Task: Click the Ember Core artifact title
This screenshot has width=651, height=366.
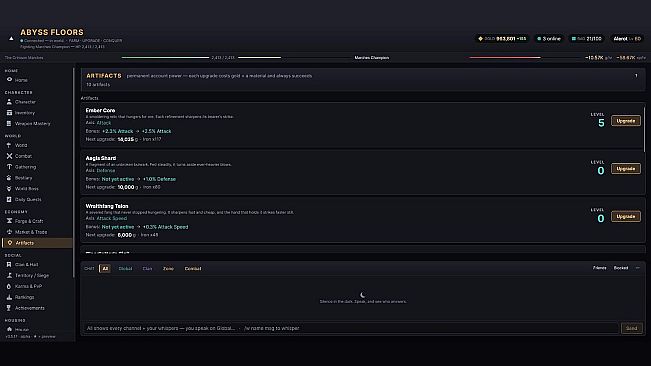Action: click(x=100, y=110)
